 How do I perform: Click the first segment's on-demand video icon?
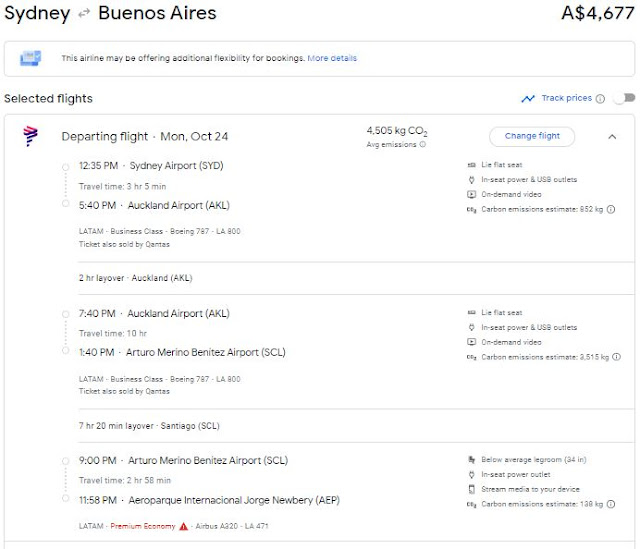(x=471, y=194)
